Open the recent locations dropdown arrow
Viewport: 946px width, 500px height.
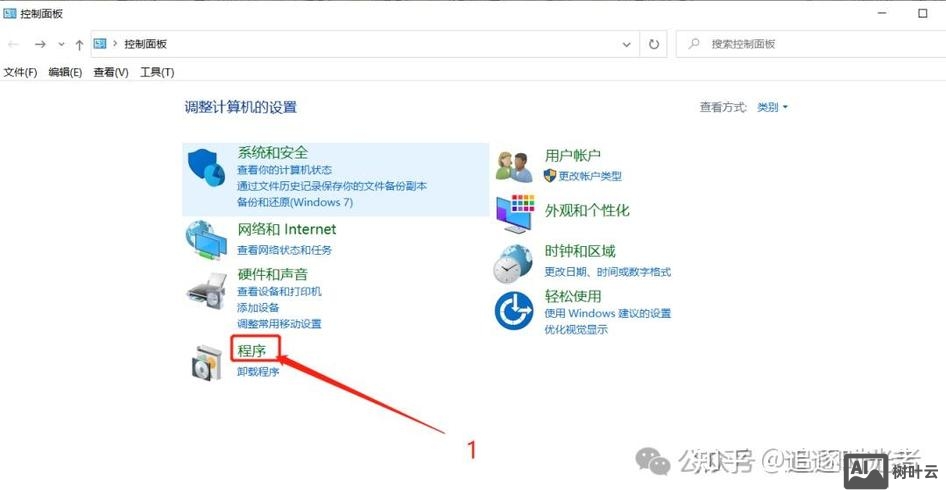point(61,44)
